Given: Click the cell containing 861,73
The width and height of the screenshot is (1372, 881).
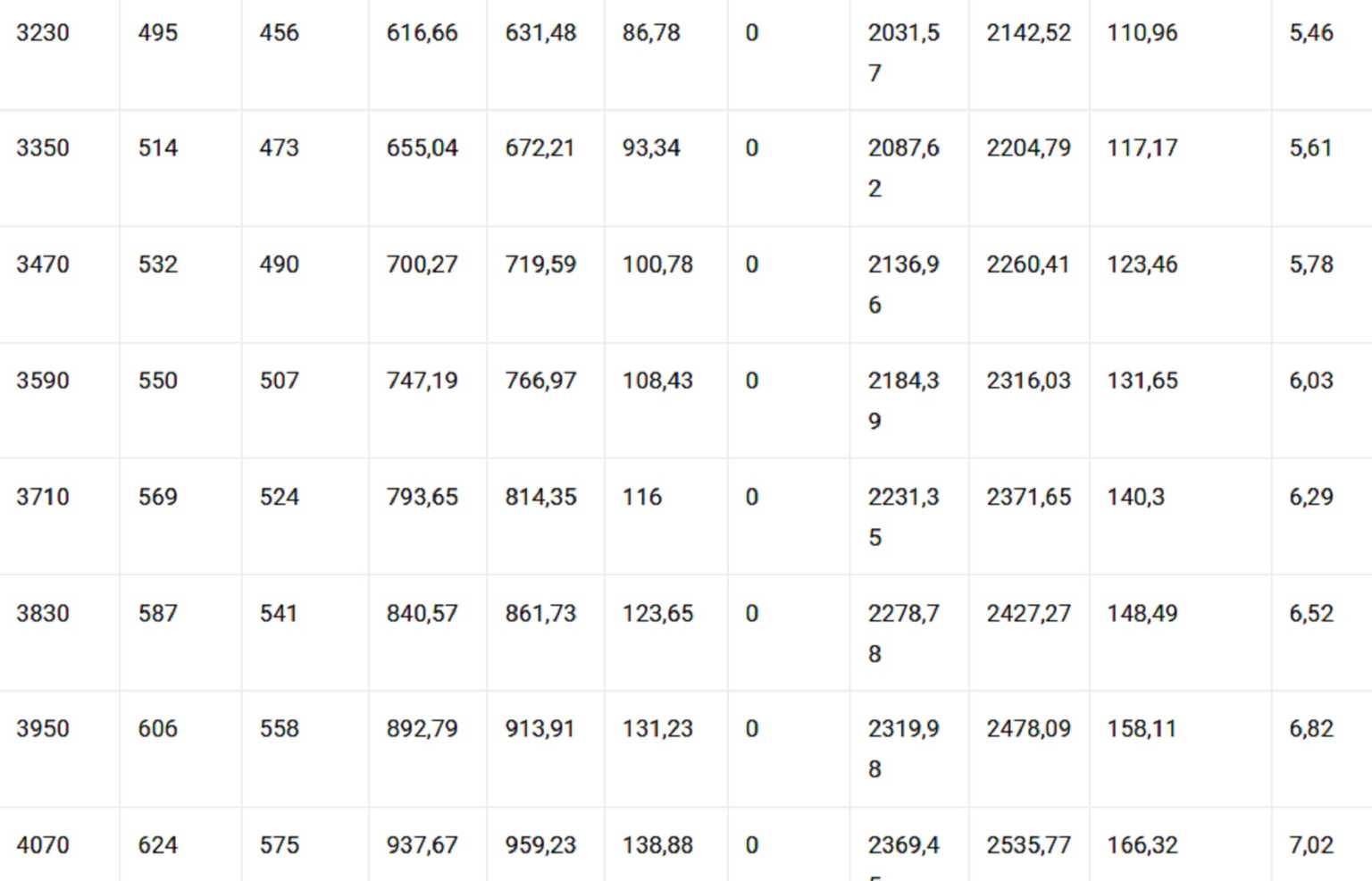Looking at the screenshot, I should click(x=540, y=614).
